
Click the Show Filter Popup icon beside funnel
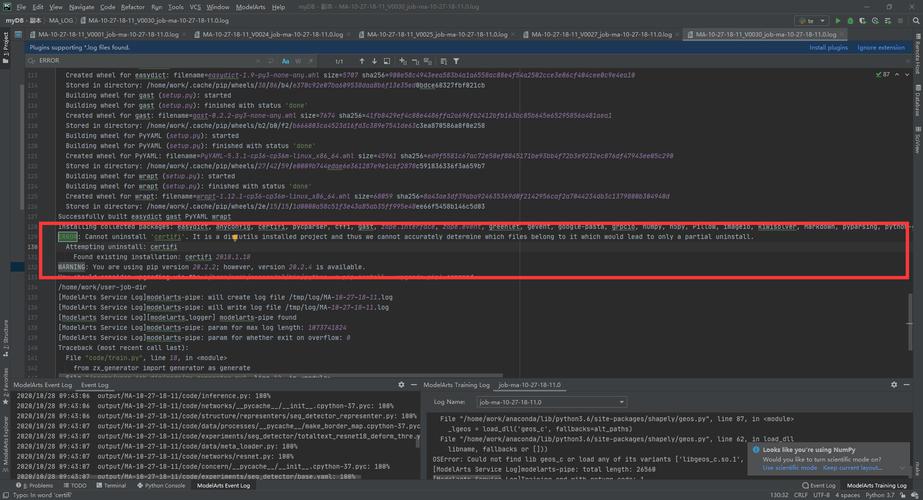[443, 61]
